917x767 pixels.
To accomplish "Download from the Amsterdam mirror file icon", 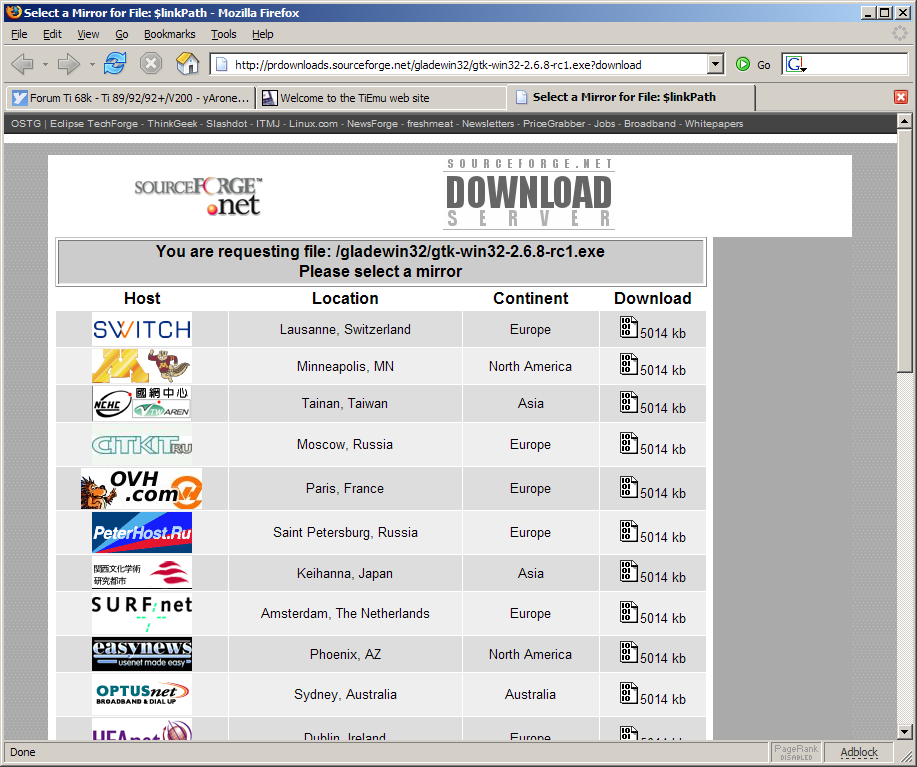I will click(x=629, y=612).
